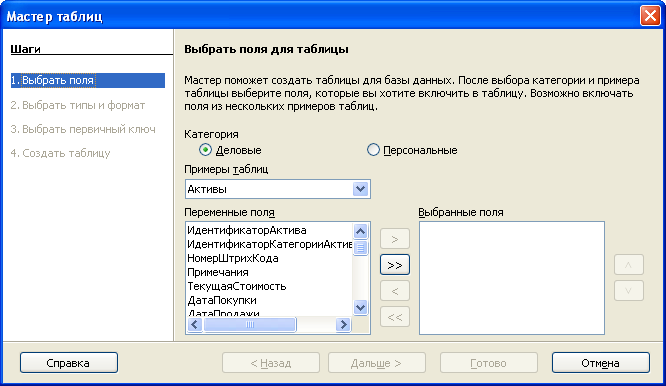Image resolution: width=666 pixels, height=386 pixels.
Task: Select the ТекущаяСтоимость field
Action: pyautogui.click(x=269, y=286)
